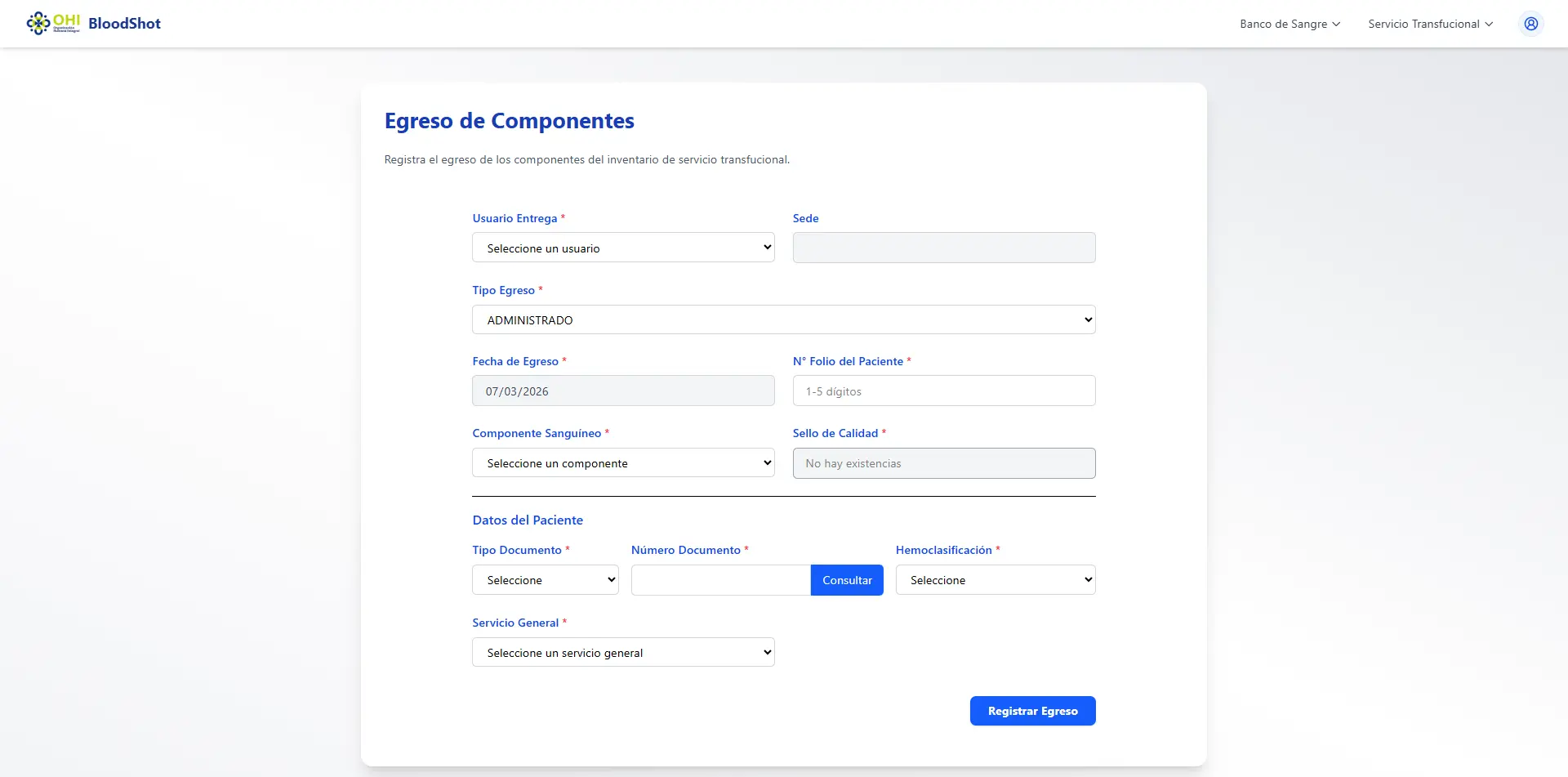The height and width of the screenshot is (777, 1568).
Task: Open the Usuario Entrega dropdown
Action: tap(623, 248)
